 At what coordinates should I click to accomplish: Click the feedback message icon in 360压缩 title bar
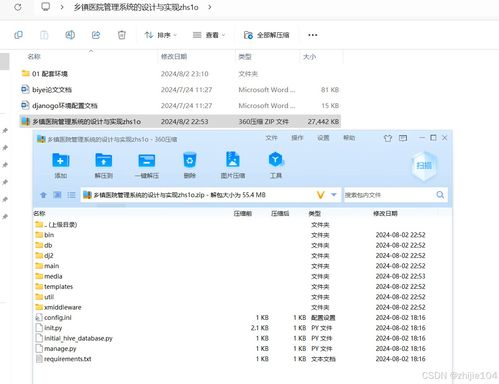click(x=403, y=138)
